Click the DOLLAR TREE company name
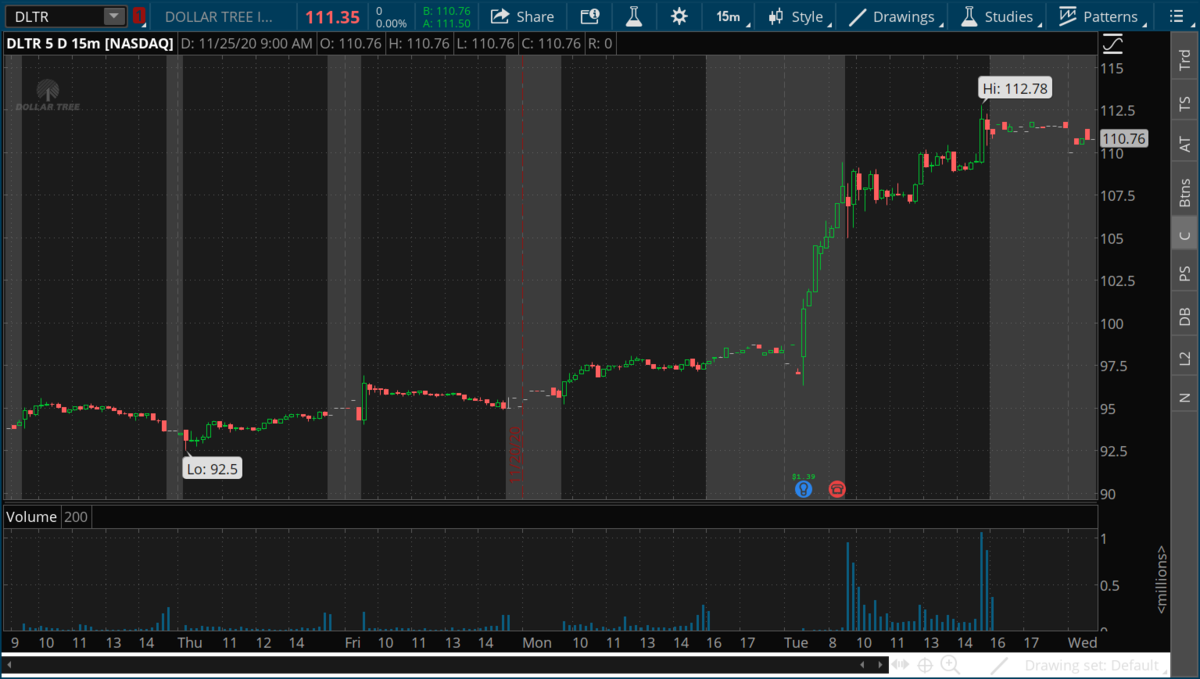 pyautogui.click(x=218, y=17)
